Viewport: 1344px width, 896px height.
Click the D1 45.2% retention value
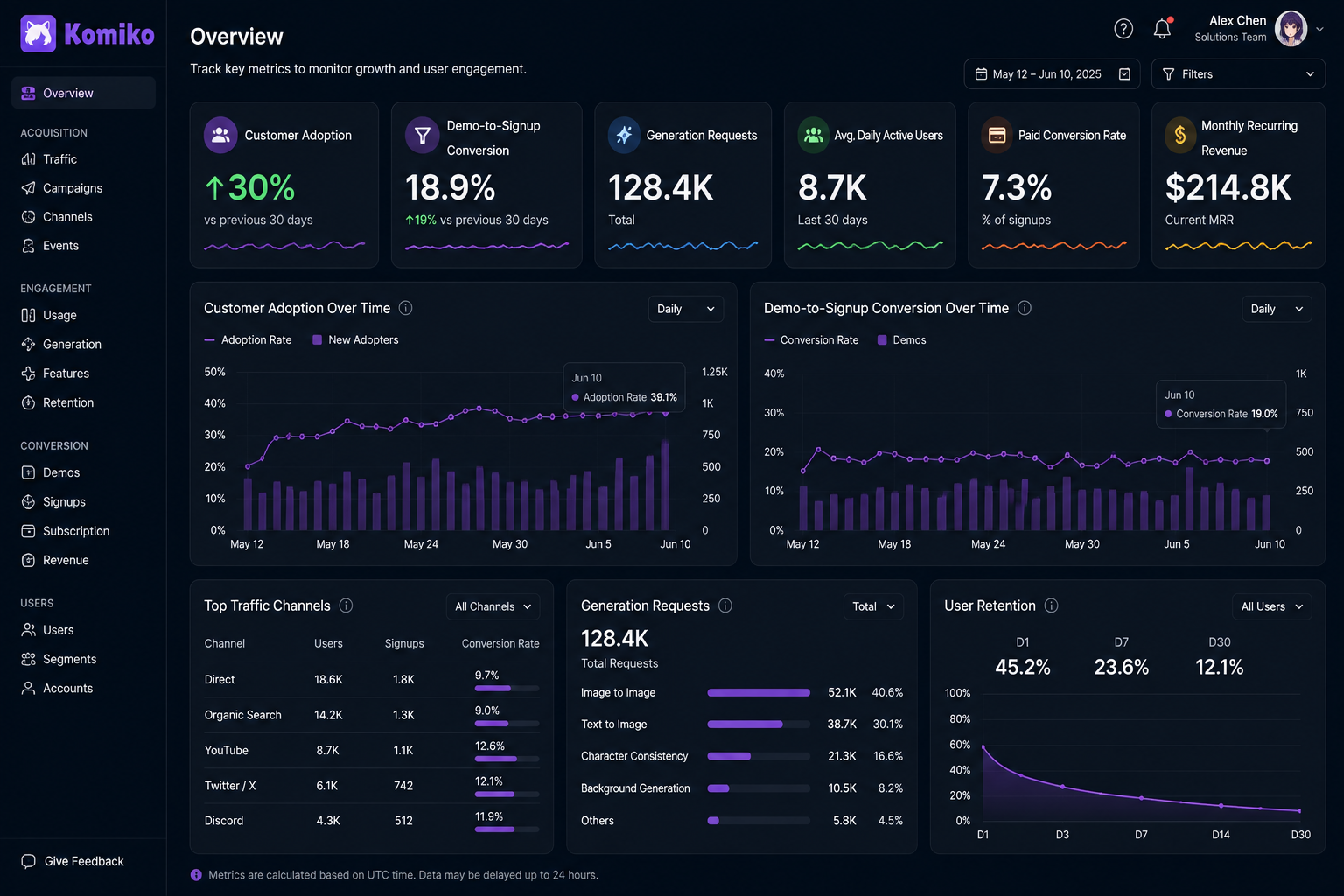tap(1023, 667)
